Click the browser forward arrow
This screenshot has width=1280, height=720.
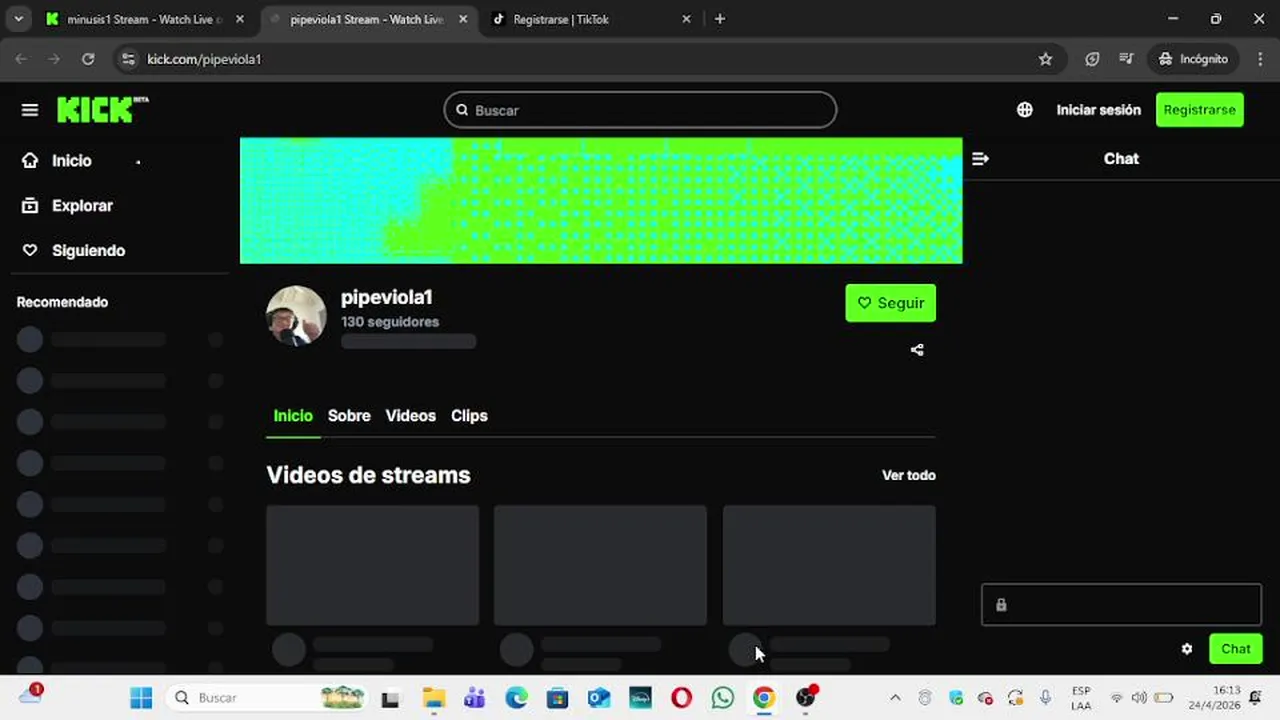pyautogui.click(x=54, y=59)
